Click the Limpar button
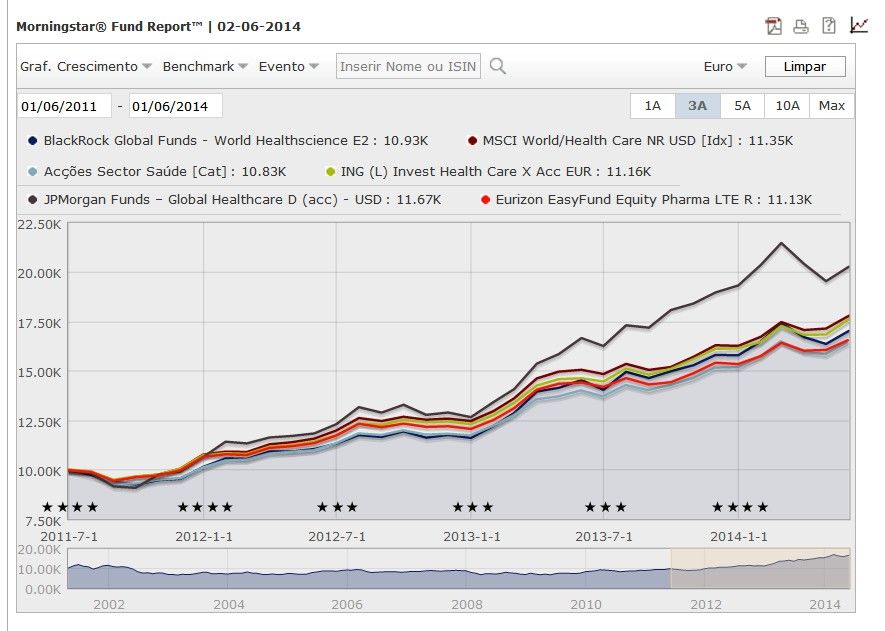 point(805,67)
